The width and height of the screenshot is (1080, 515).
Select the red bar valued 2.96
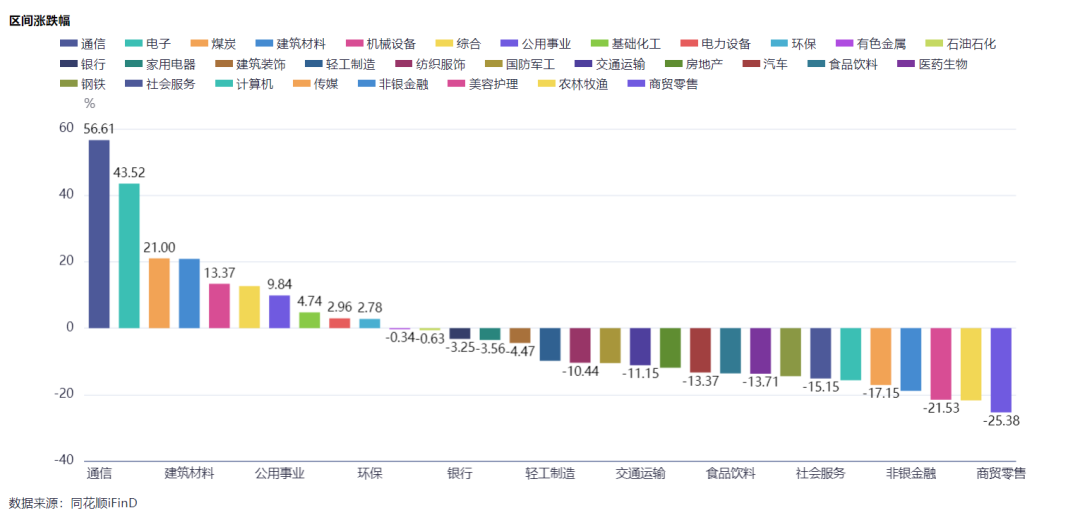click(340, 323)
